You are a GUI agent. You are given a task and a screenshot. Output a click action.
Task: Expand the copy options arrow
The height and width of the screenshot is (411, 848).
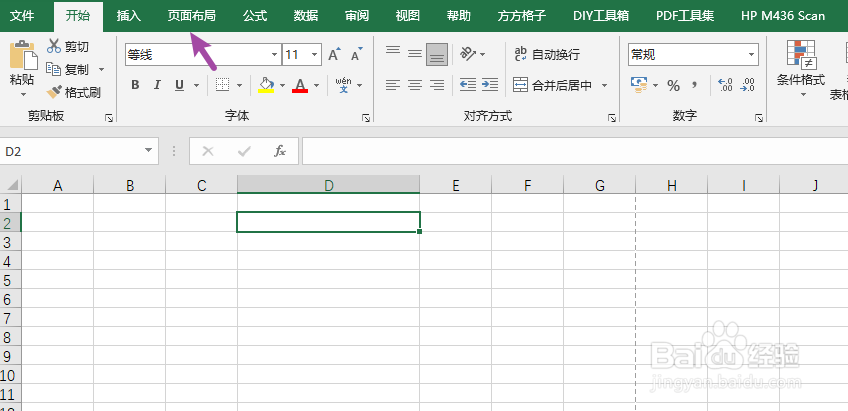click(x=101, y=70)
